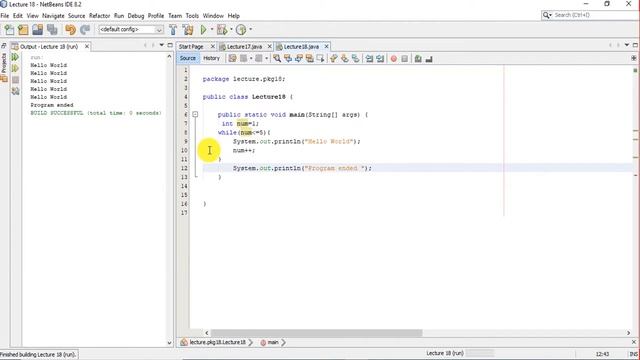Clean and Build the project
640x360 pixels.
(x=188, y=29)
